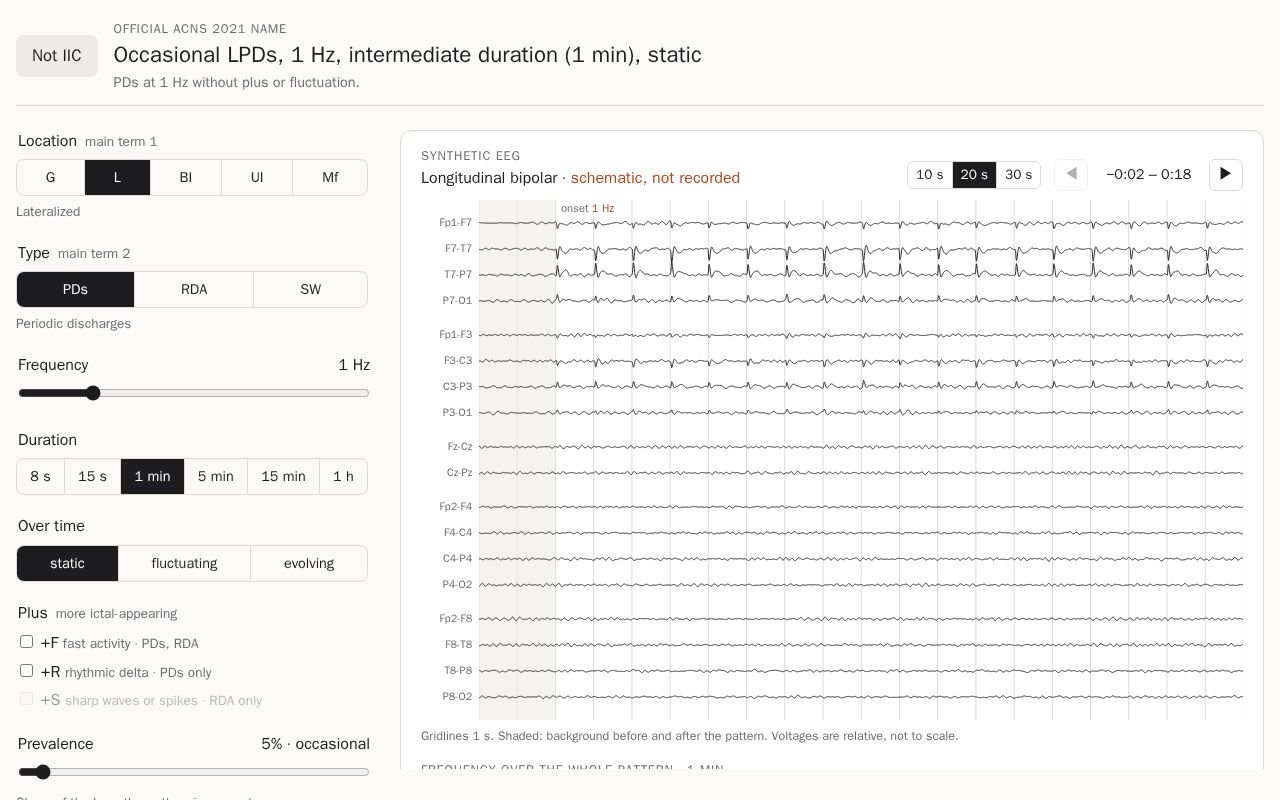Show 20 s EEG window
1280x800 pixels.
pyautogui.click(x=974, y=174)
